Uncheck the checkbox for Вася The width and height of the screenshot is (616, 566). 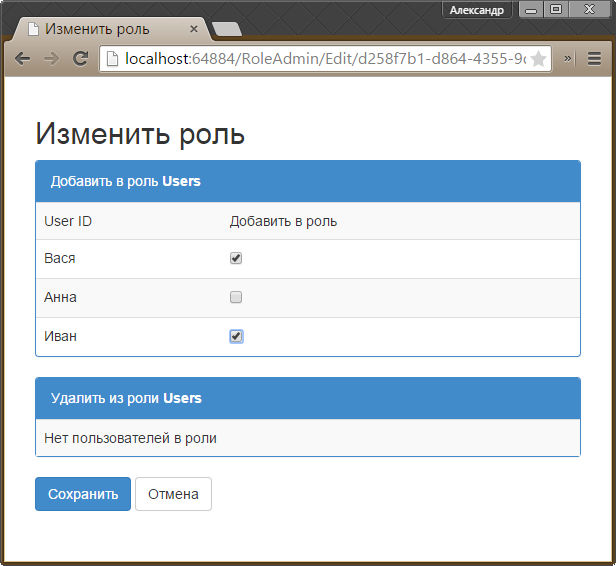(x=236, y=258)
